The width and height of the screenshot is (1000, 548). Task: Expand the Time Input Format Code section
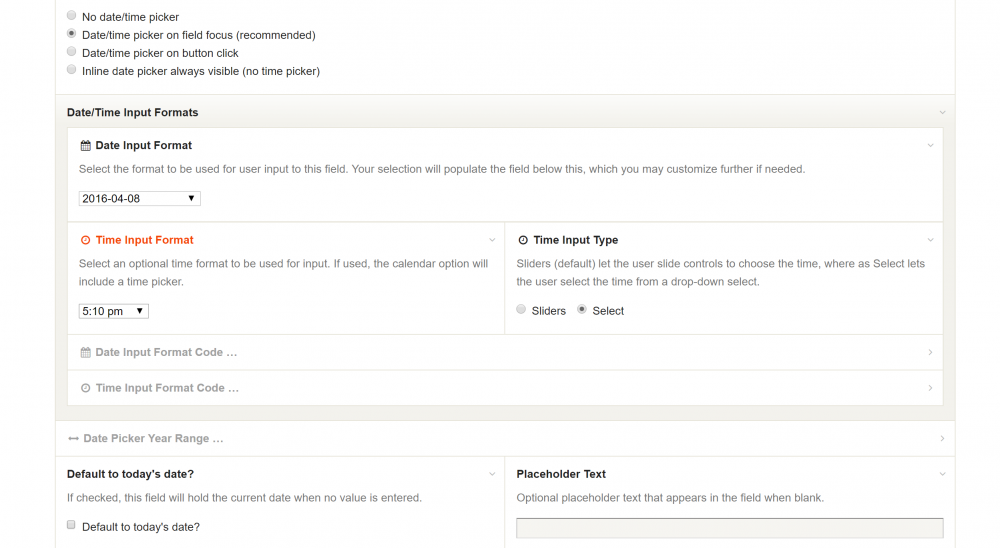(x=930, y=388)
